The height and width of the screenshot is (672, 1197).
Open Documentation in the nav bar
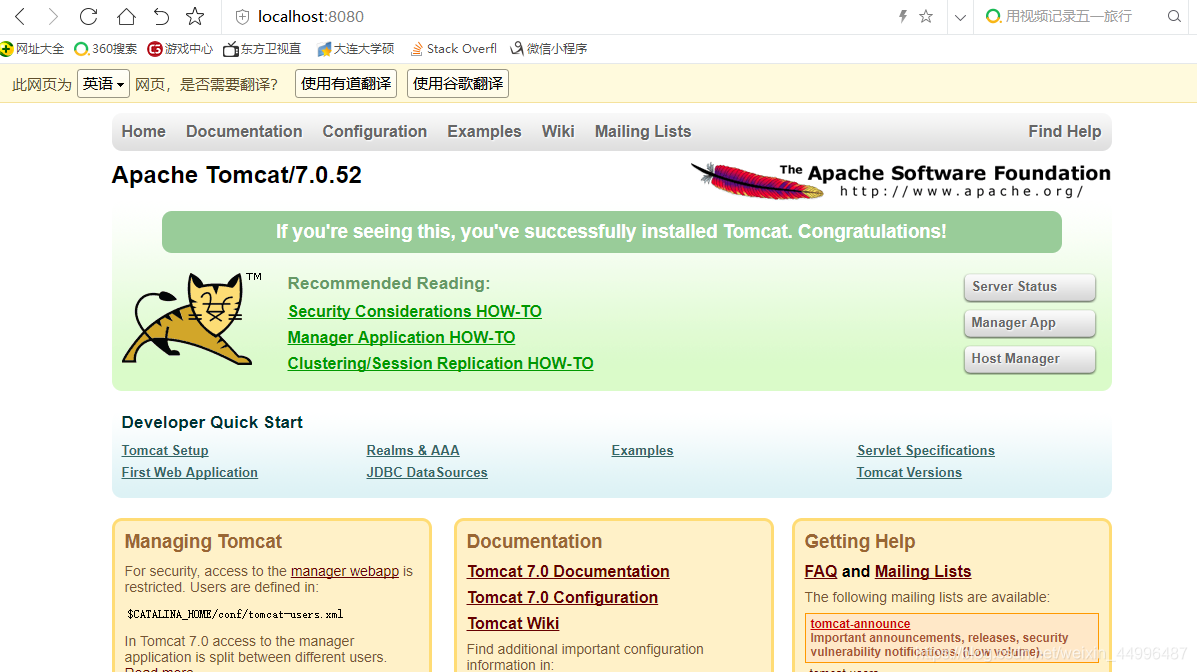pyautogui.click(x=244, y=131)
